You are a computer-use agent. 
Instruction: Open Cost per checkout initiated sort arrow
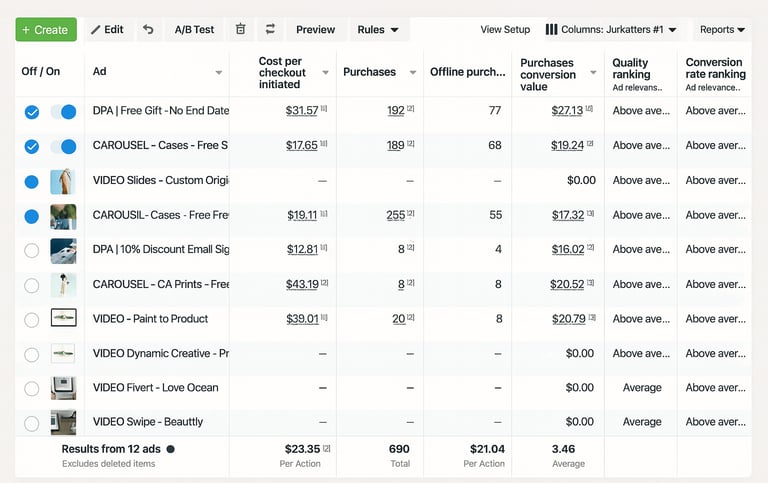(325, 72)
